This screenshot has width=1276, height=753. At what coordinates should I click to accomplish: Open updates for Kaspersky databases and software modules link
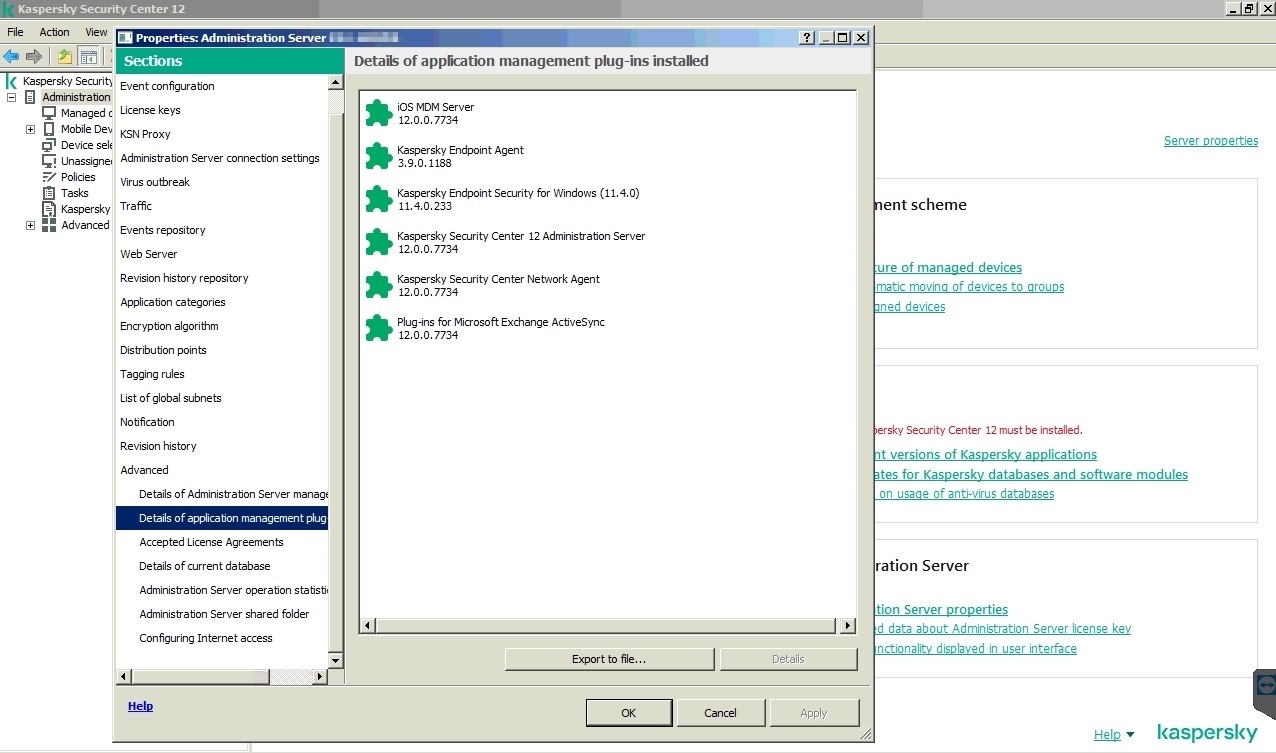(x=1031, y=475)
